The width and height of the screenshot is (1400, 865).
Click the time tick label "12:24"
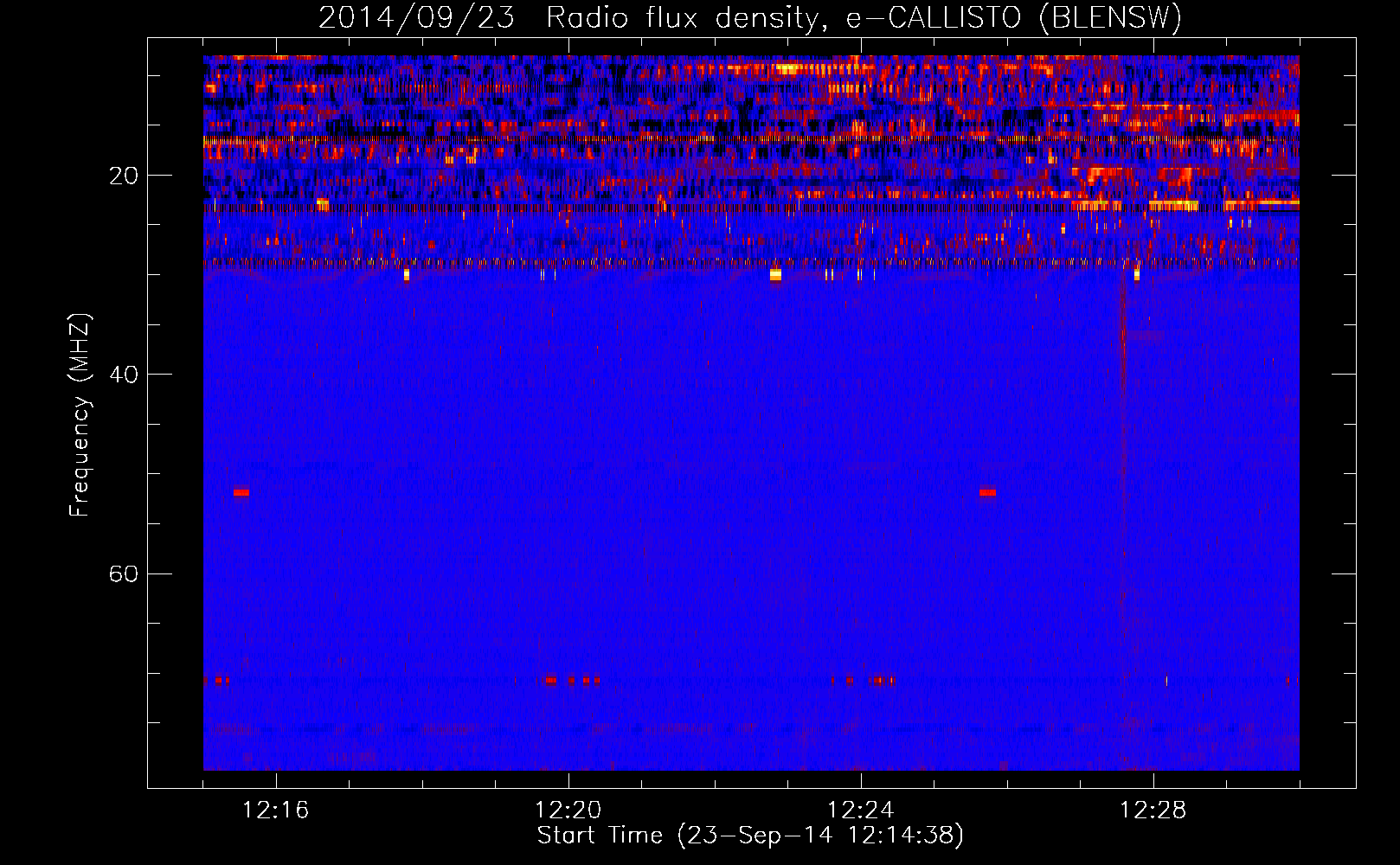click(x=861, y=811)
